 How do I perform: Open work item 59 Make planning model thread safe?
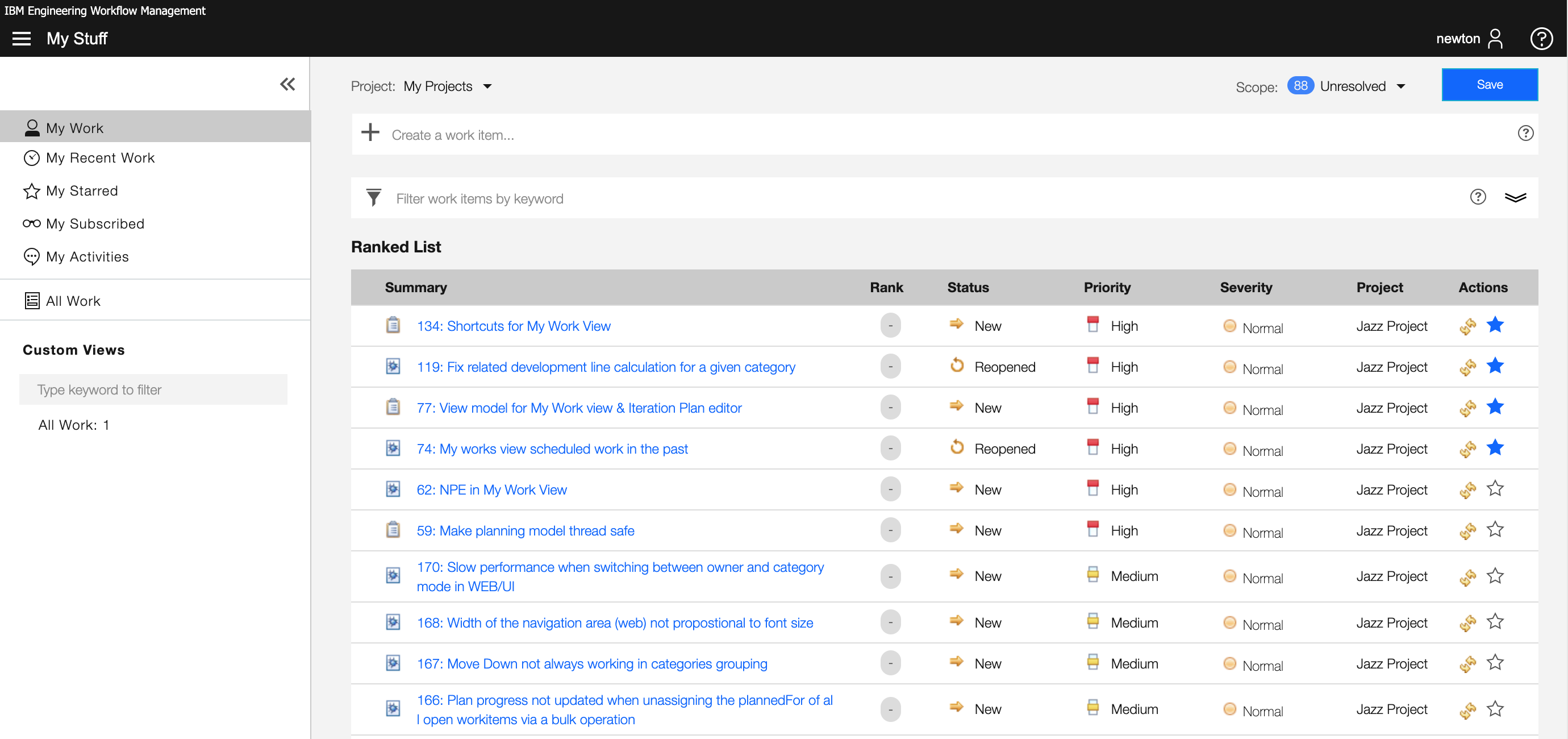pyautogui.click(x=525, y=530)
